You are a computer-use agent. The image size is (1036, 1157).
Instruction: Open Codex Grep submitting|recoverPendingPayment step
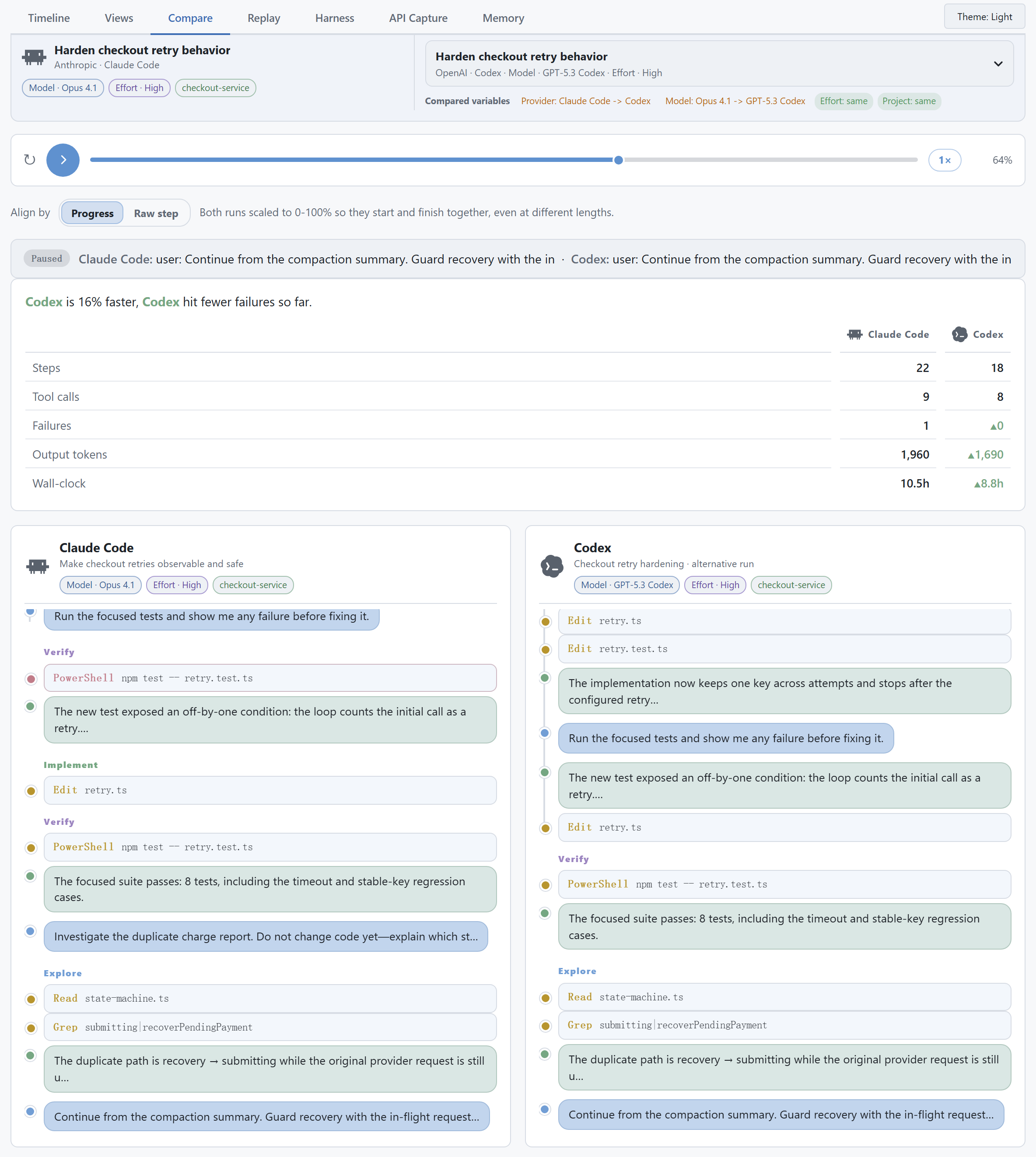click(784, 1025)
